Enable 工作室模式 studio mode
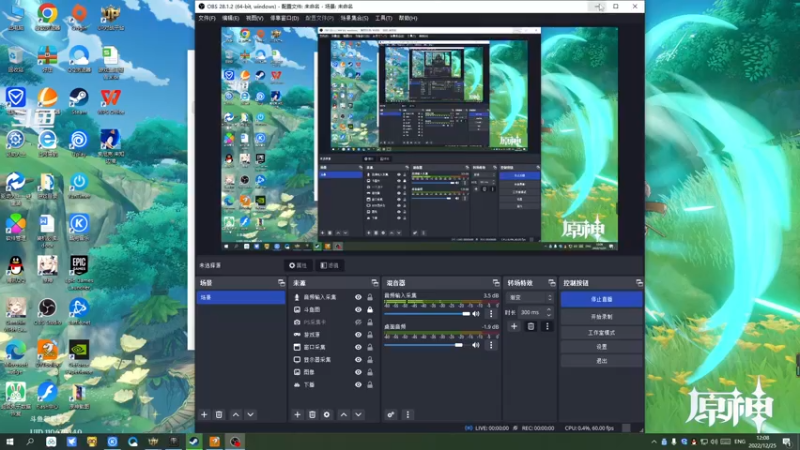This screenshot has height=450, width=800. (x=602, y=333)
